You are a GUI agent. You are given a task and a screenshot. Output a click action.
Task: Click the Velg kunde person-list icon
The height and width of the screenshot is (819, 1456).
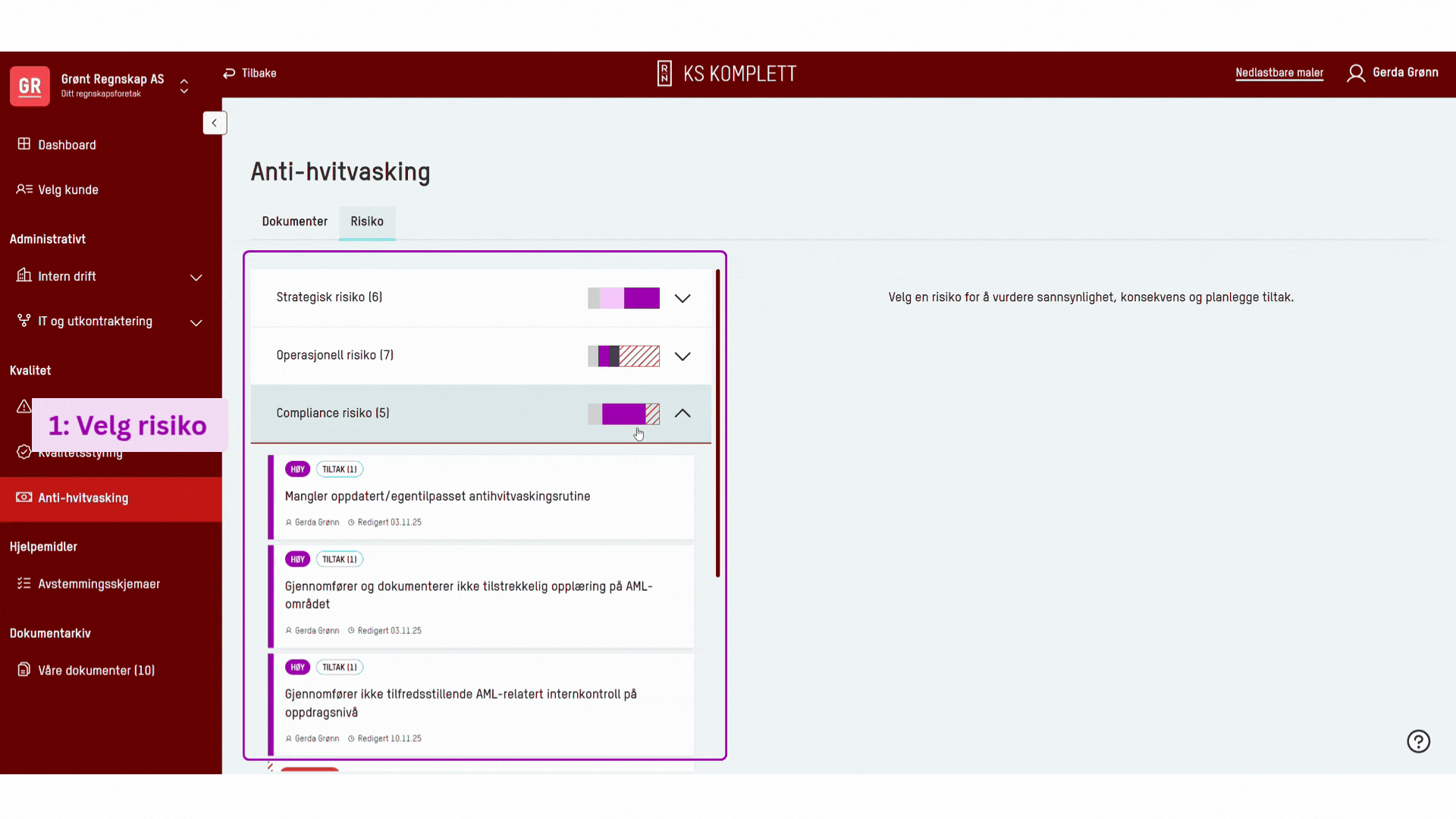[x=24, y=189]
